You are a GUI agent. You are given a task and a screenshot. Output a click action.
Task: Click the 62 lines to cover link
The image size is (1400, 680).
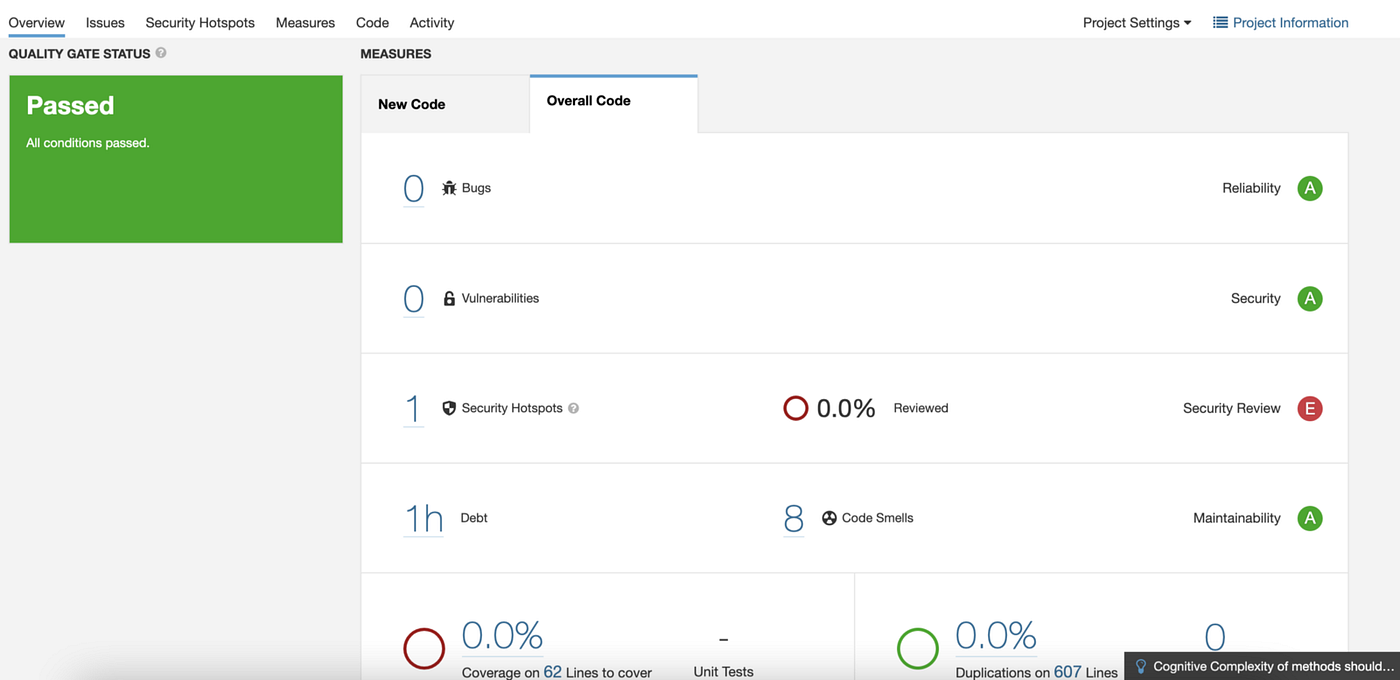(552, 672)
